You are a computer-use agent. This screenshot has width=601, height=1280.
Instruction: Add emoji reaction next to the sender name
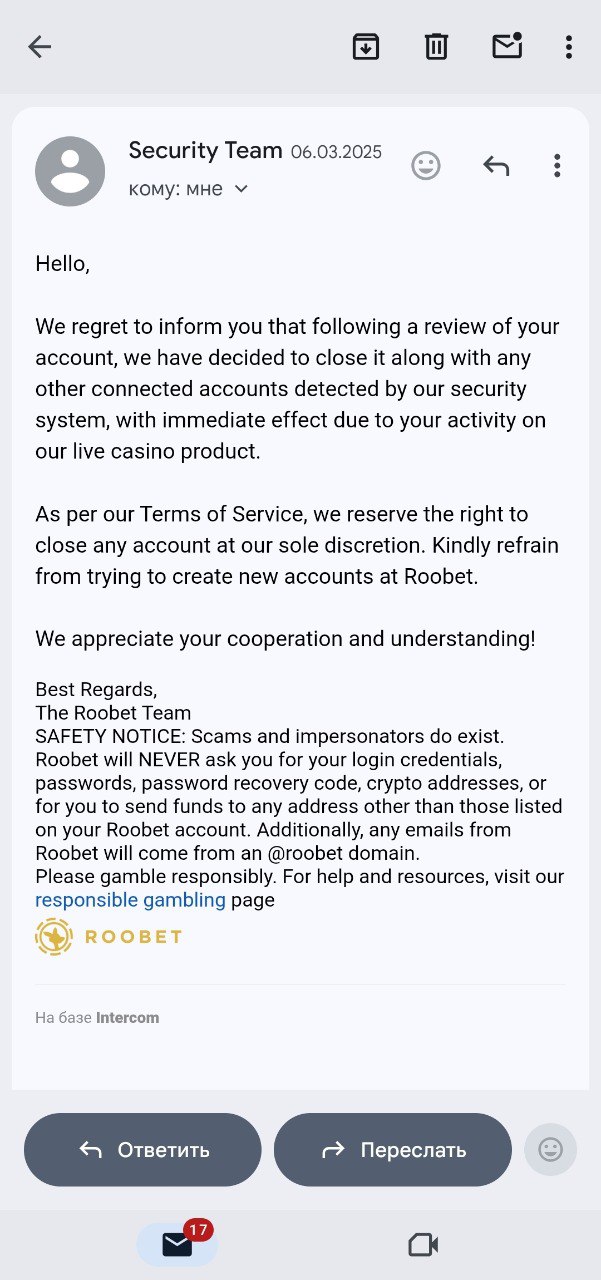[x=426, y=165]
